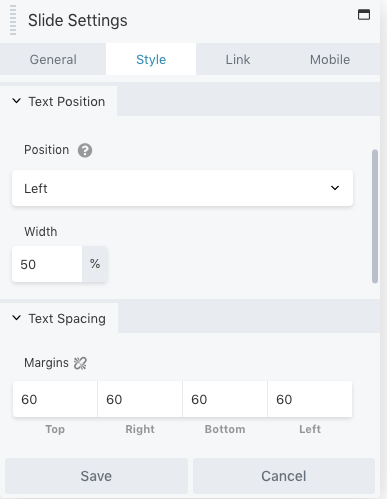Click the Bottom margin input
The width and height of the screenshot is (387, 499).
pyautogui.click(x=225, y=399)
